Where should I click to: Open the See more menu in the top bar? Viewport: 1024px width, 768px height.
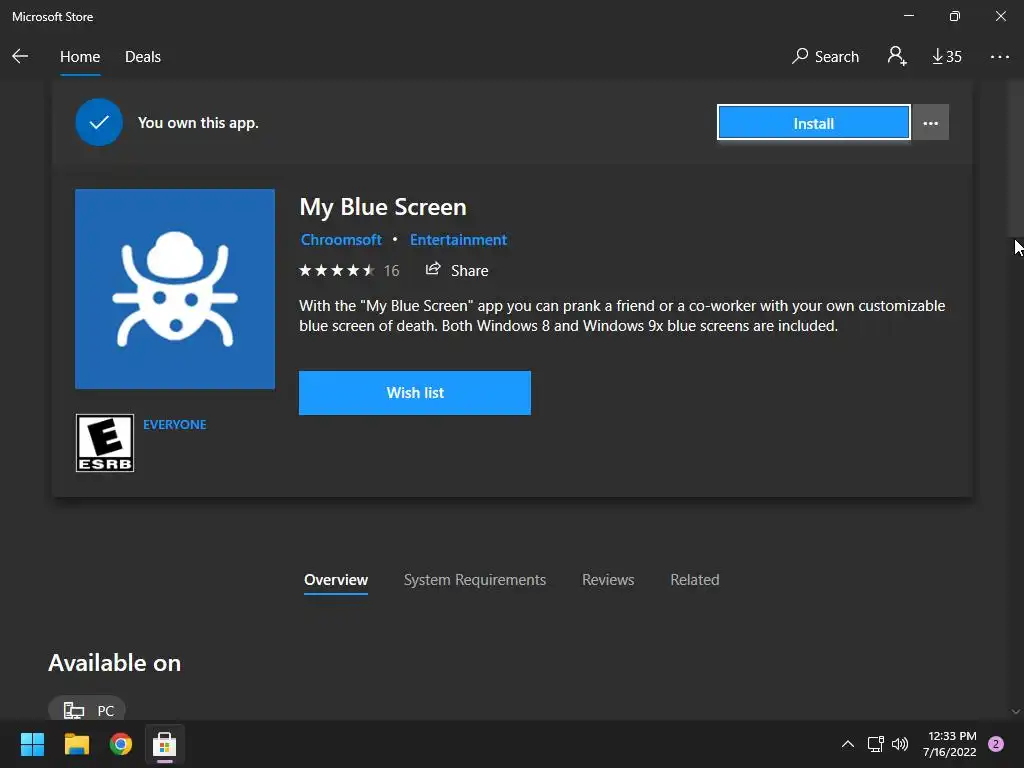(1000, 57)
